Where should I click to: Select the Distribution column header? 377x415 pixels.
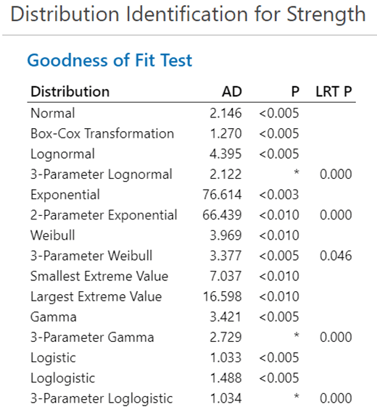coord(70,91)
